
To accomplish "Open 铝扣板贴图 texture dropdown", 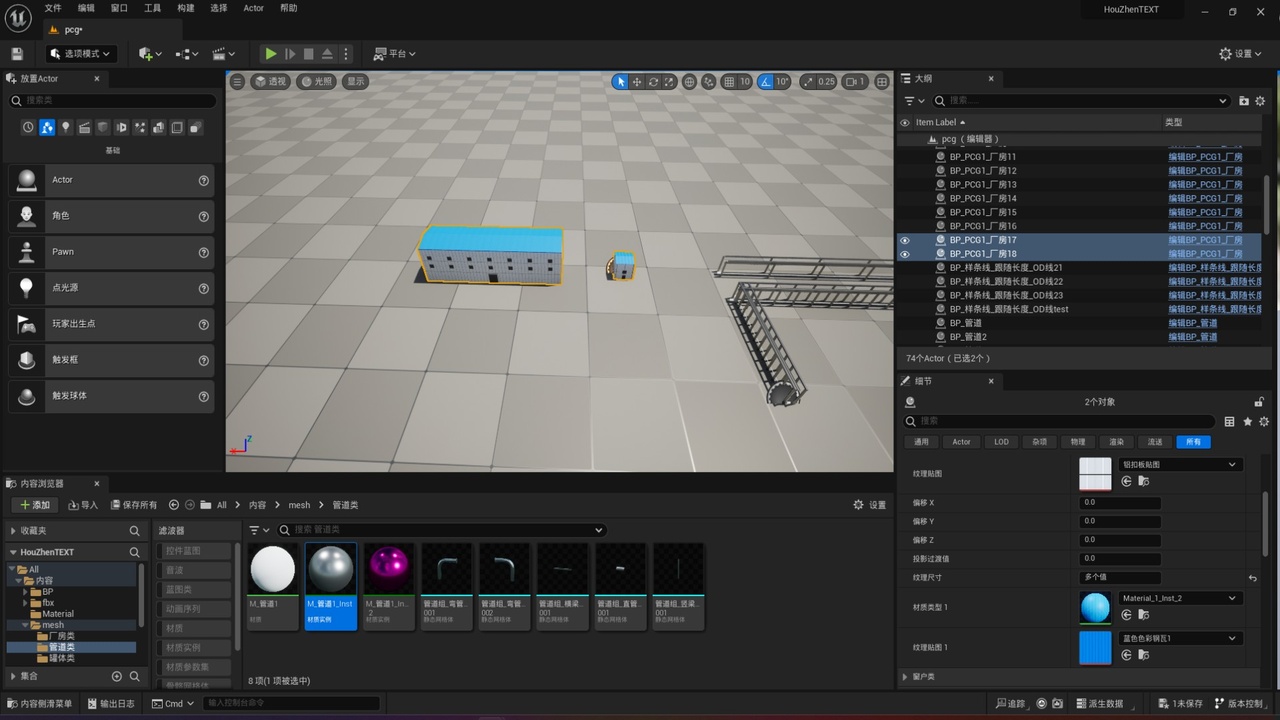I will pyautogui.click(x=1180, y=465).
